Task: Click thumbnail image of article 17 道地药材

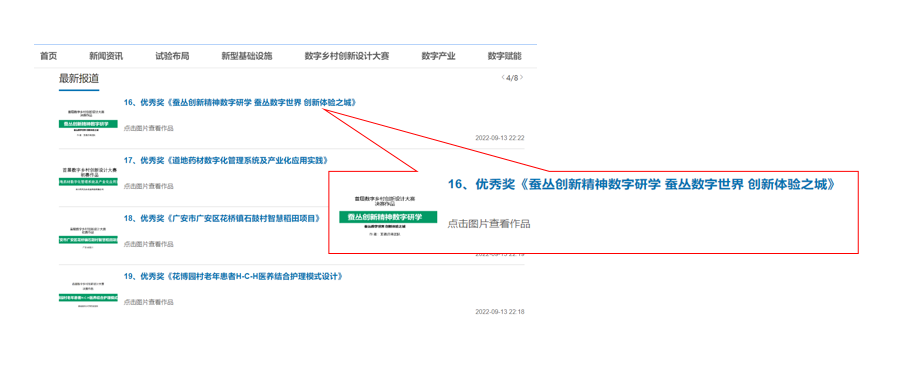Action: coord(88,180)
